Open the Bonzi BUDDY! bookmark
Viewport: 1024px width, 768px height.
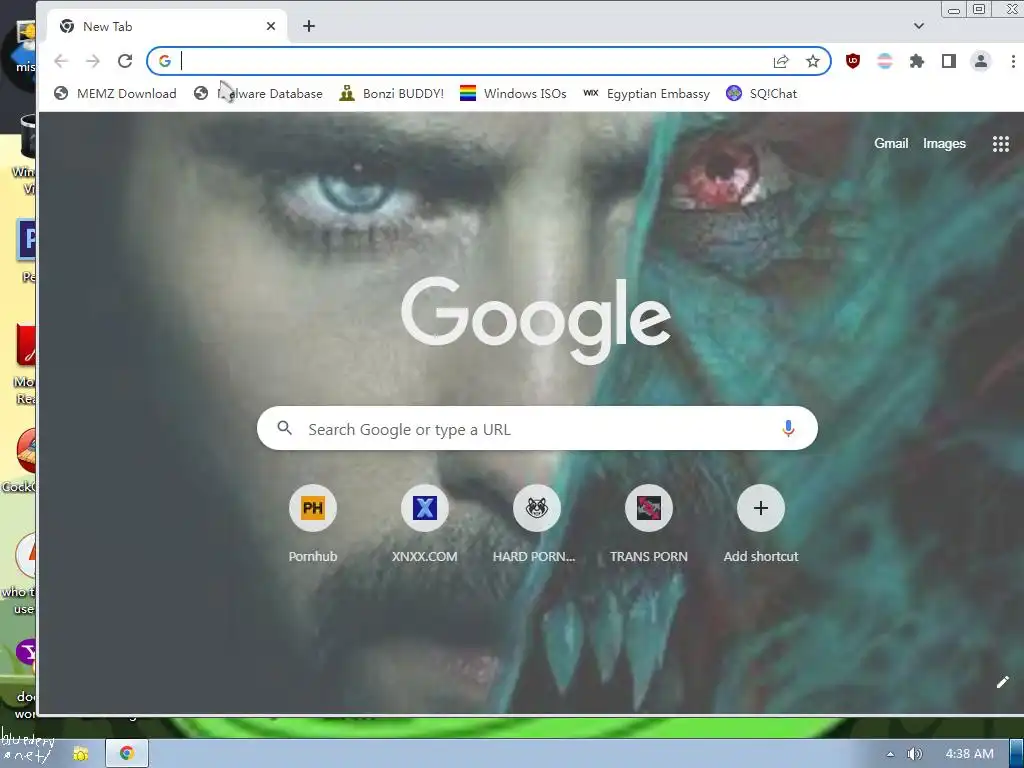click(391, 93)
